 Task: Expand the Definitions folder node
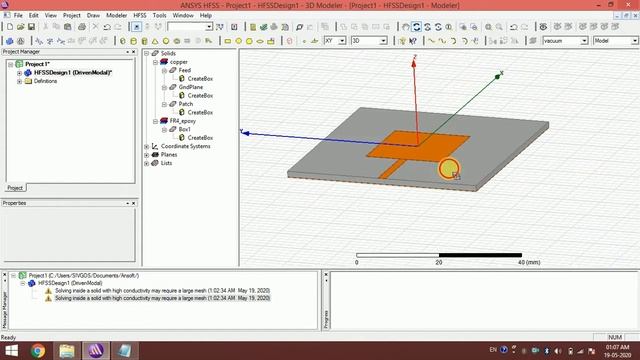coord(19,81)
